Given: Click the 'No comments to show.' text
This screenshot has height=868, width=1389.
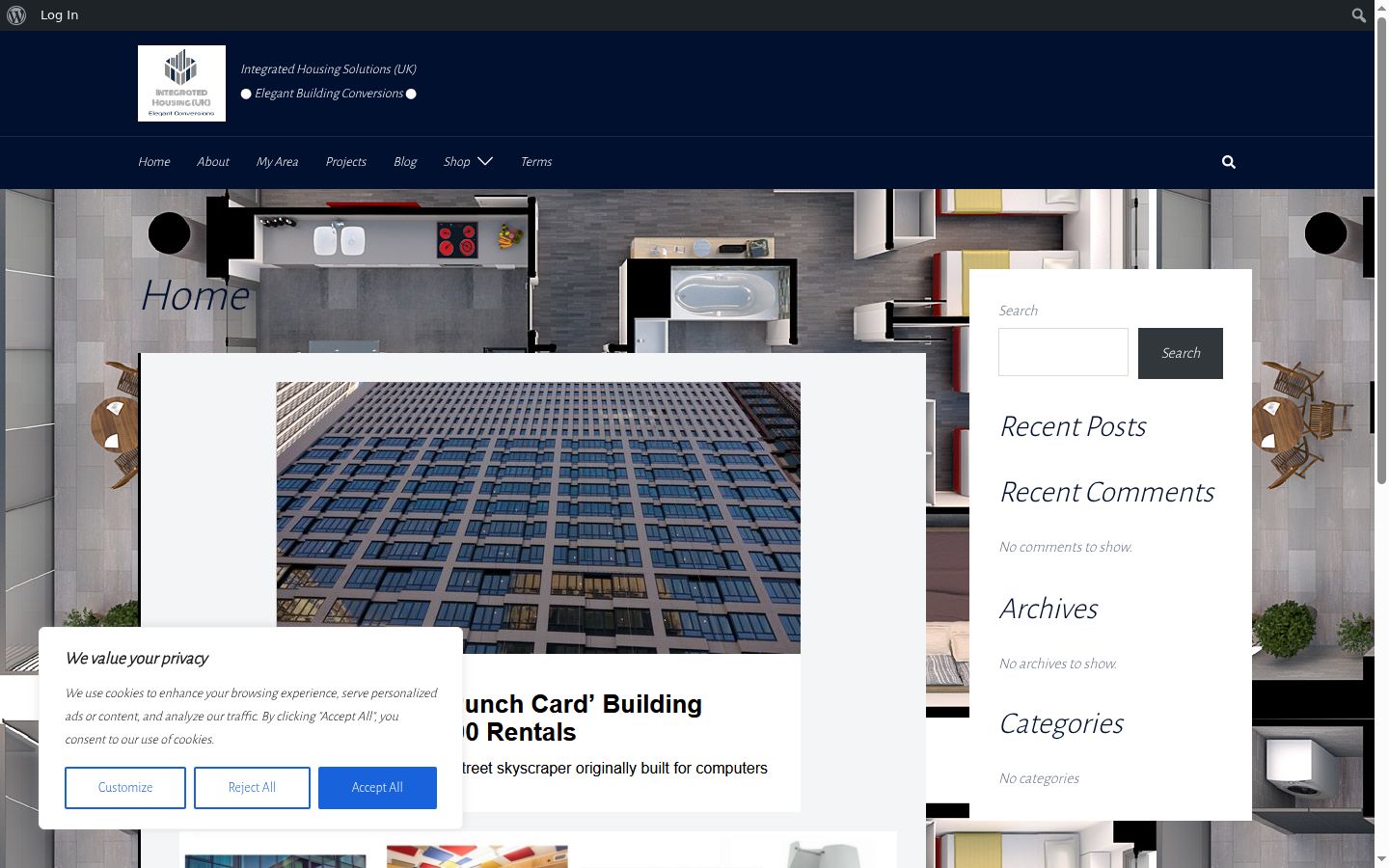Looking at the screenshot, I should coord(1066,547).
